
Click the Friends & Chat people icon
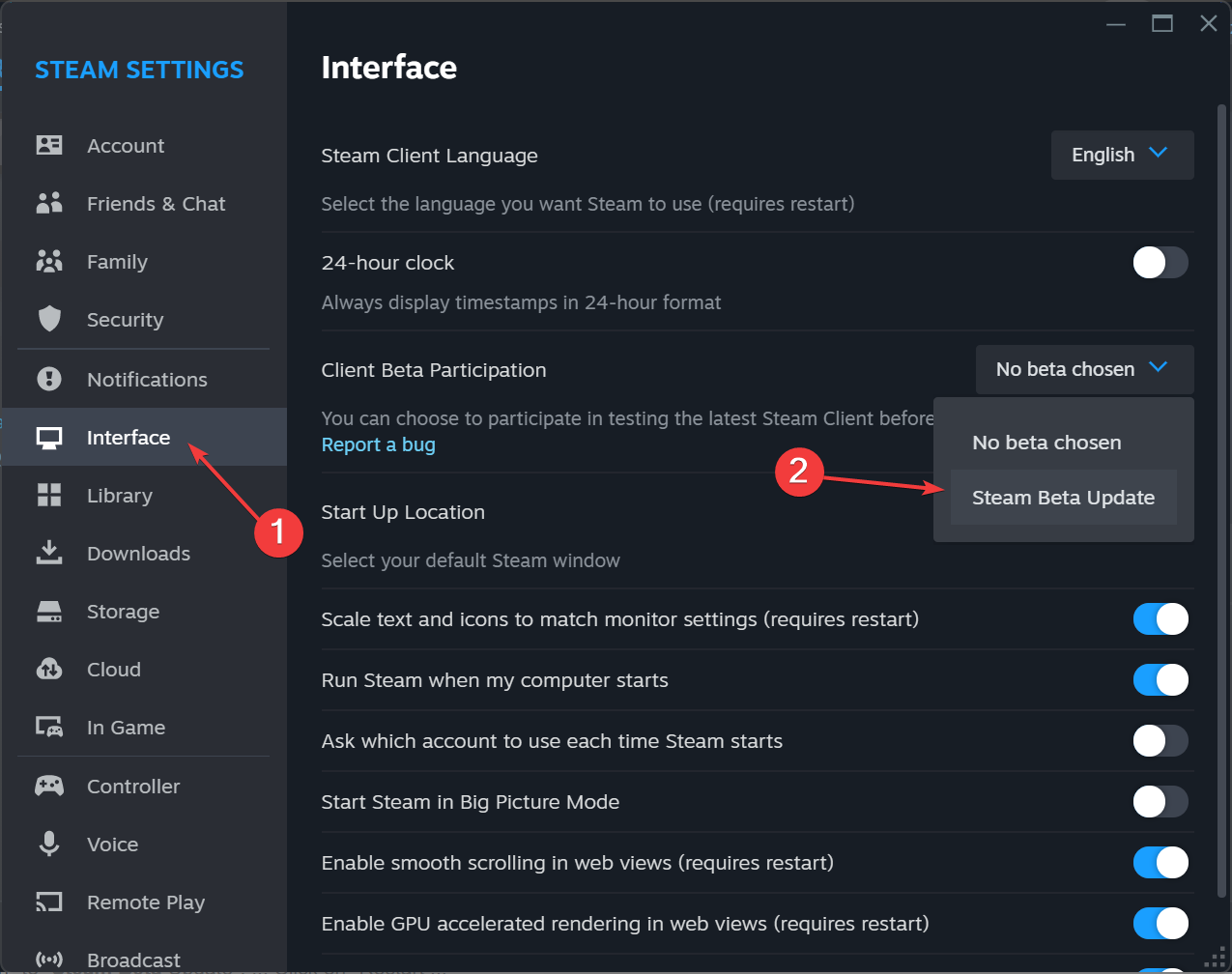pos(49,203)
